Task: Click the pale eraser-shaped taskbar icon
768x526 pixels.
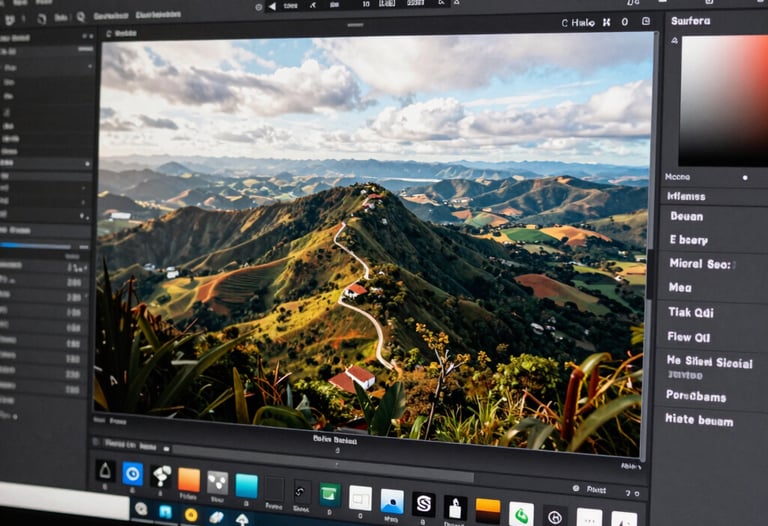Action: coord(216,518)
